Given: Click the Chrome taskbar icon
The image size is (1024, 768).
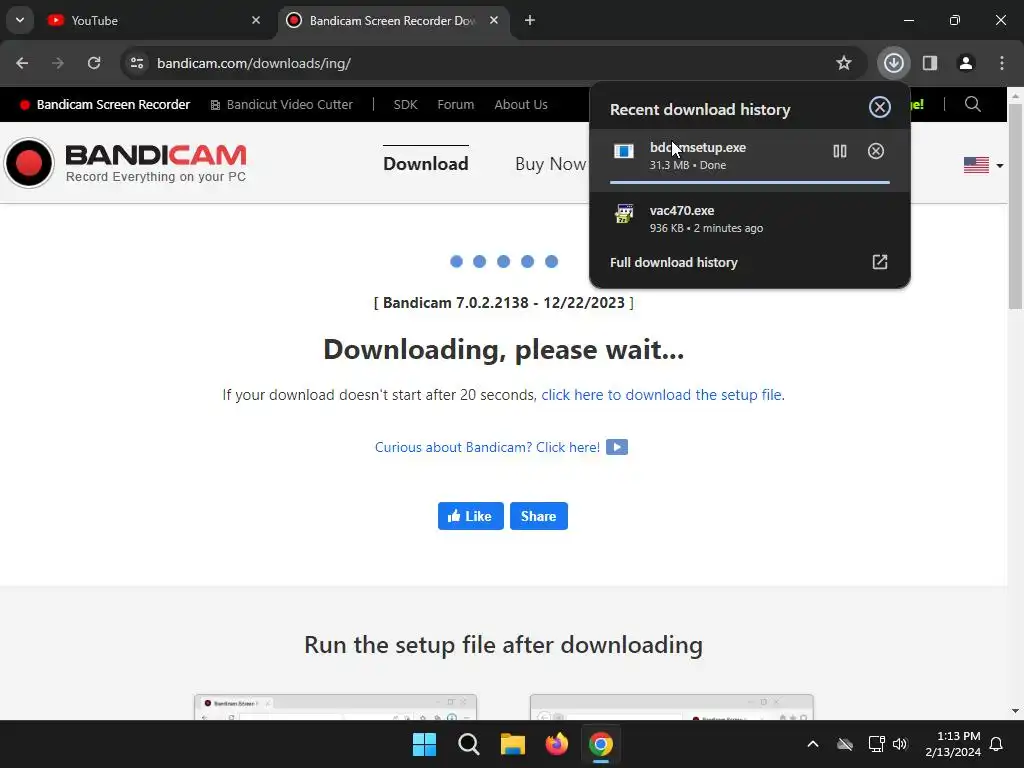Looking at the screenshot, I should (x=601, y=744).
